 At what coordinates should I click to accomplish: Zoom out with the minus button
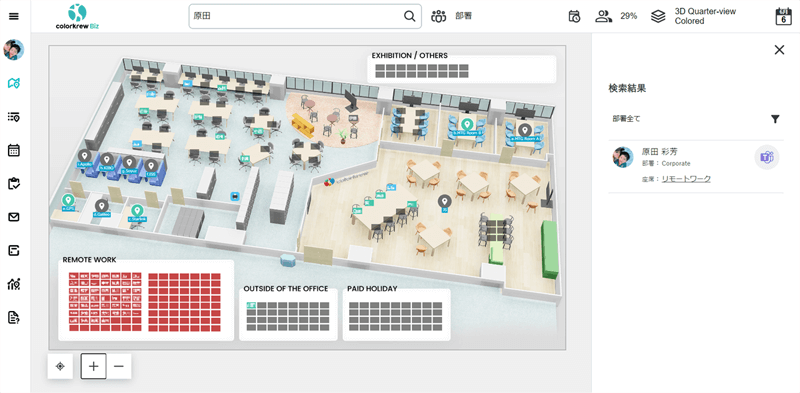coord(119,366)
